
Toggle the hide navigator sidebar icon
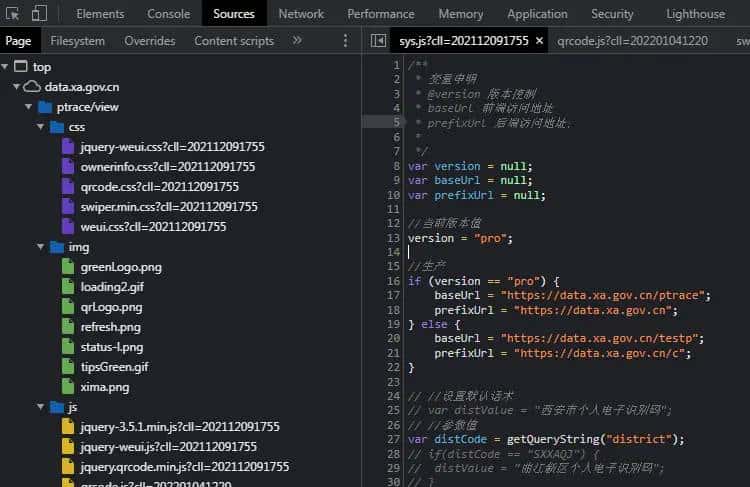tap(377, 41)
